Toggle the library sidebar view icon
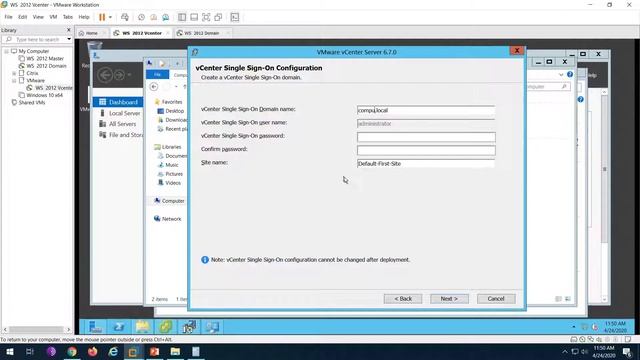This screenshot has height=360, width=640. 182,17
